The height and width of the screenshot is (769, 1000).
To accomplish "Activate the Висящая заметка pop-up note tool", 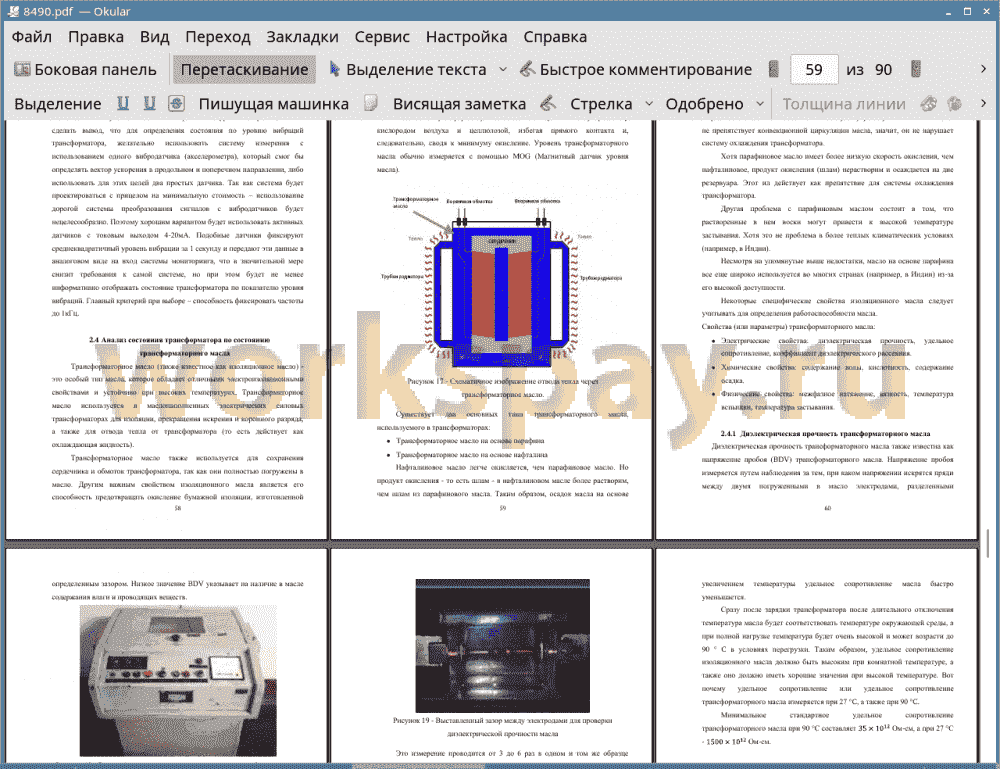I will (459, 104).
